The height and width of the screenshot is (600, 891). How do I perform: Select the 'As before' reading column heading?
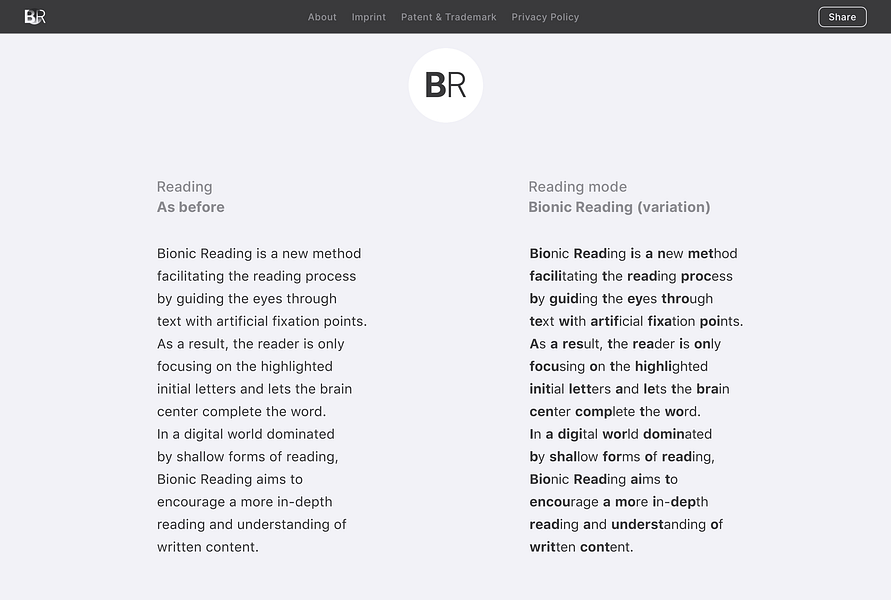[190, 207]
